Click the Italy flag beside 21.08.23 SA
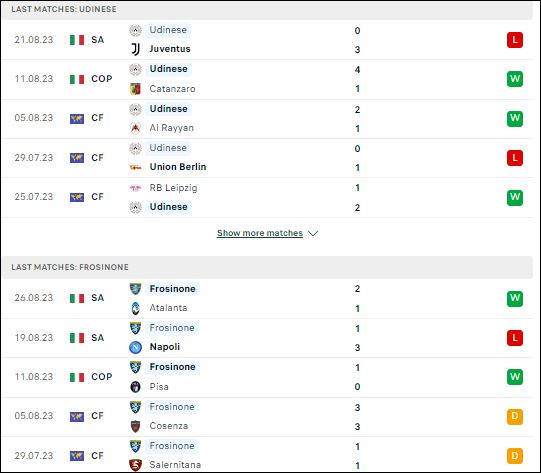541x473 pixels. point(77,40)
